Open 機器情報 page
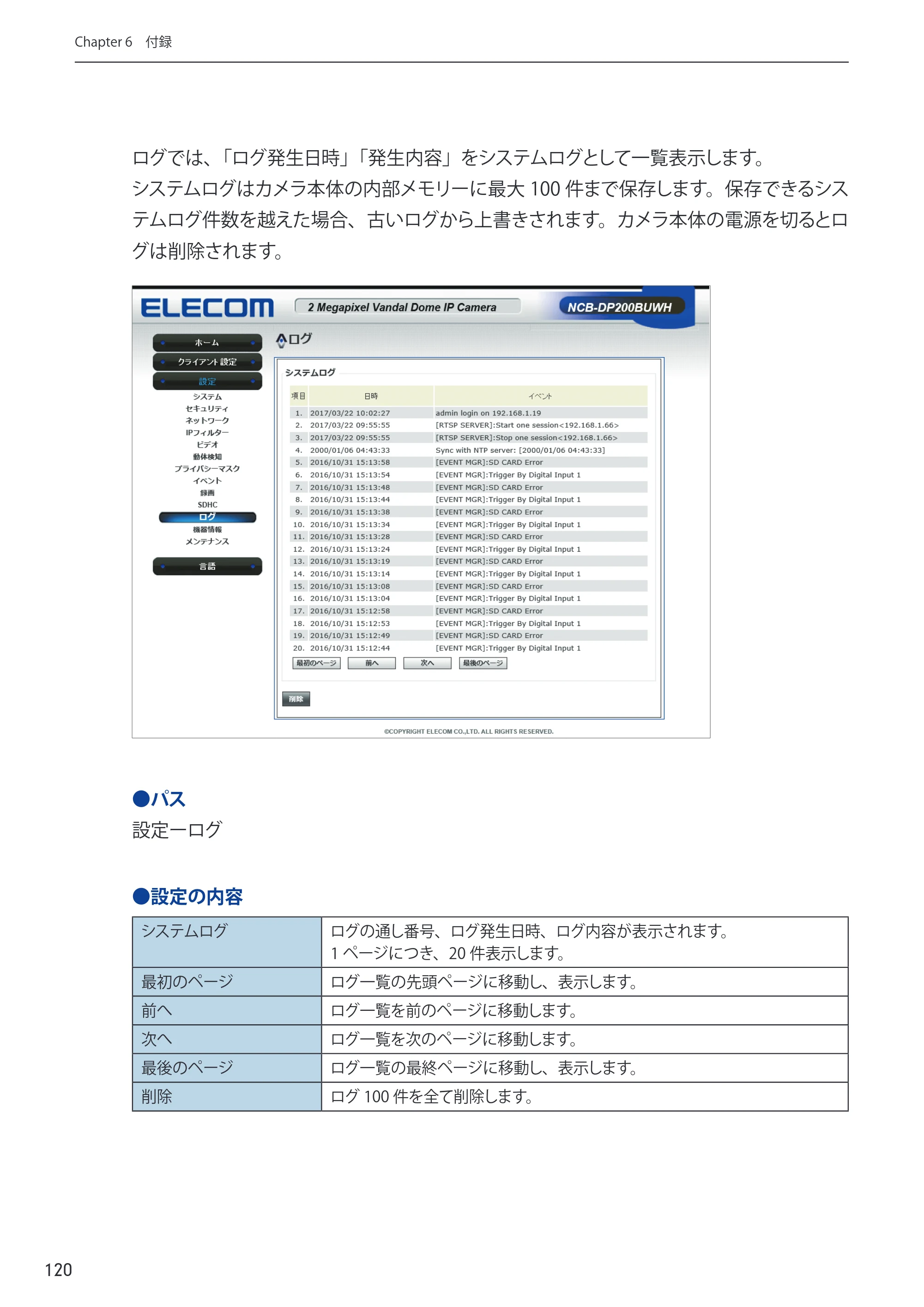Viewport: 924px width, 1307px height. coord(207,529)
